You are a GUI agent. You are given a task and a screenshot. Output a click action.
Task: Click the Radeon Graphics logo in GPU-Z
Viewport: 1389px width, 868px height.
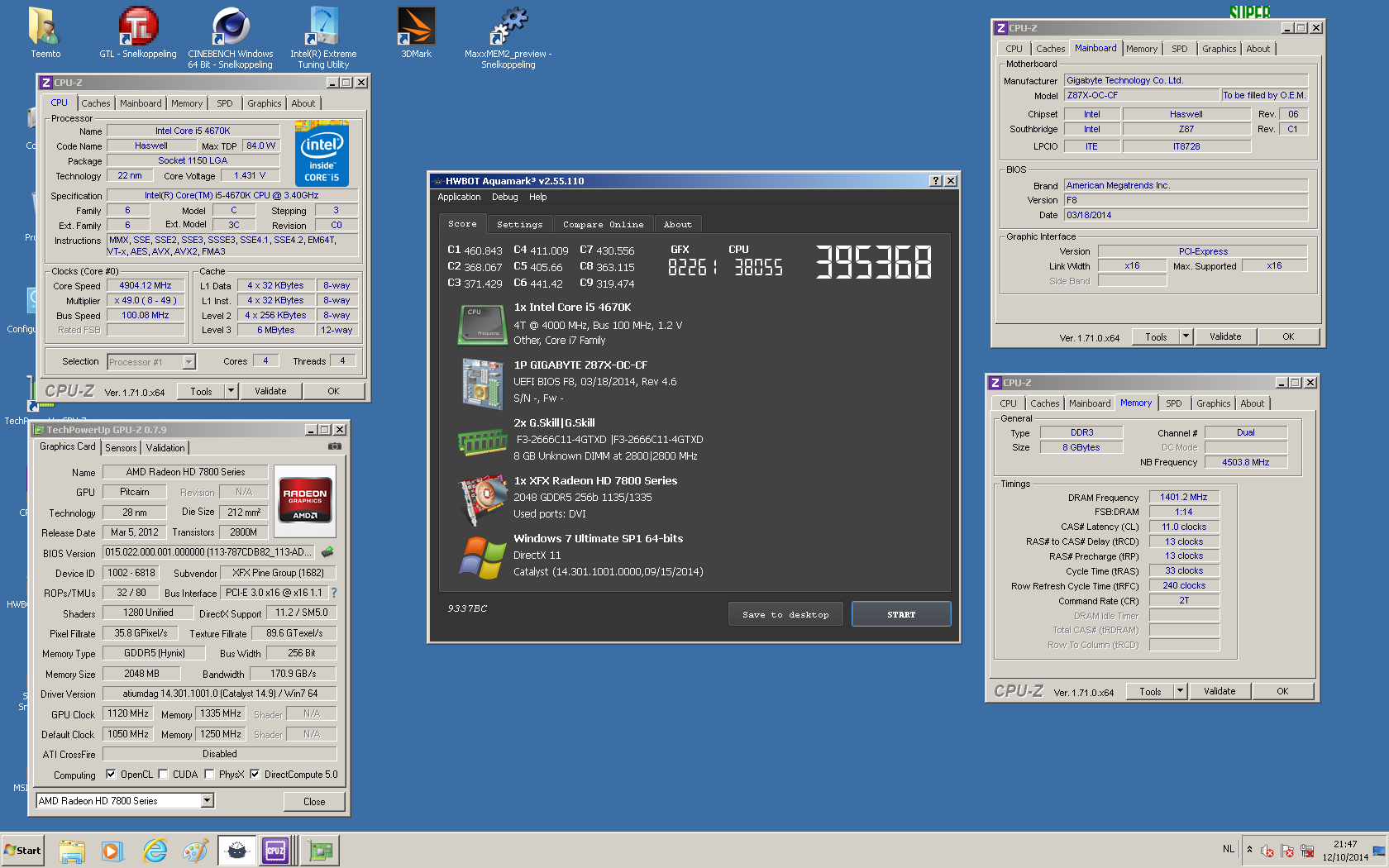305,499
